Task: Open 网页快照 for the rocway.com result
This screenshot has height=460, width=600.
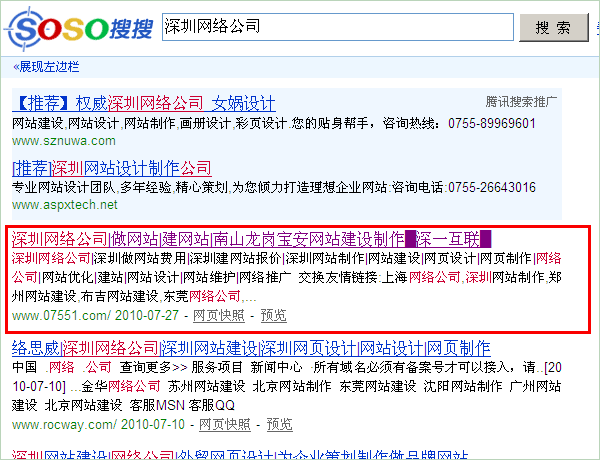Action: point(224,424)
